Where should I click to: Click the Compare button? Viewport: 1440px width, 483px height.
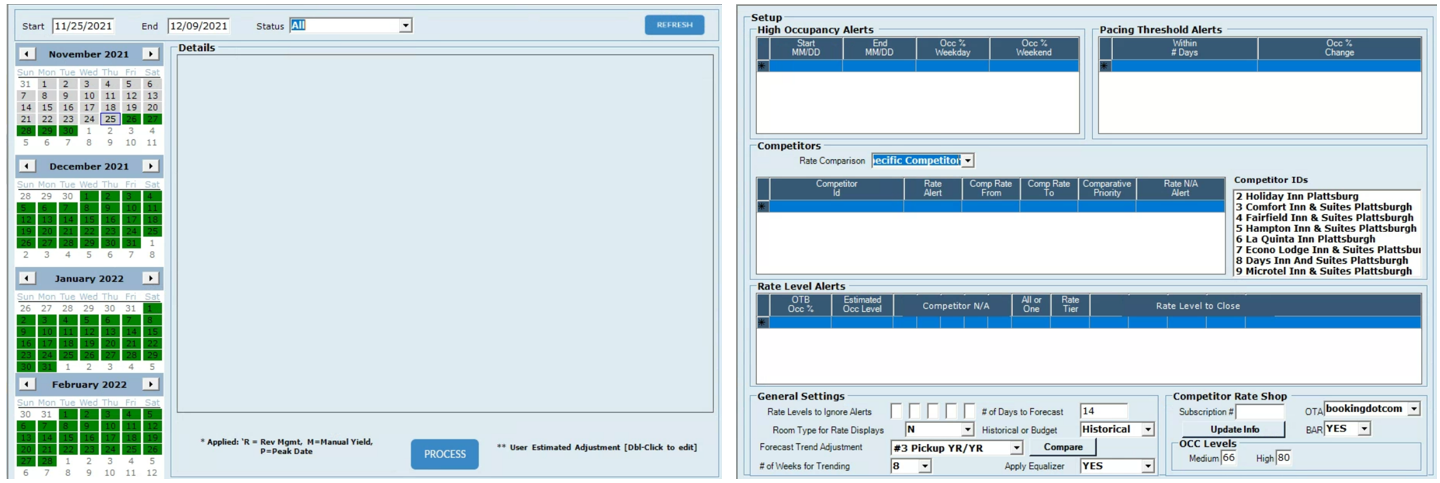tap(1063, 447)
